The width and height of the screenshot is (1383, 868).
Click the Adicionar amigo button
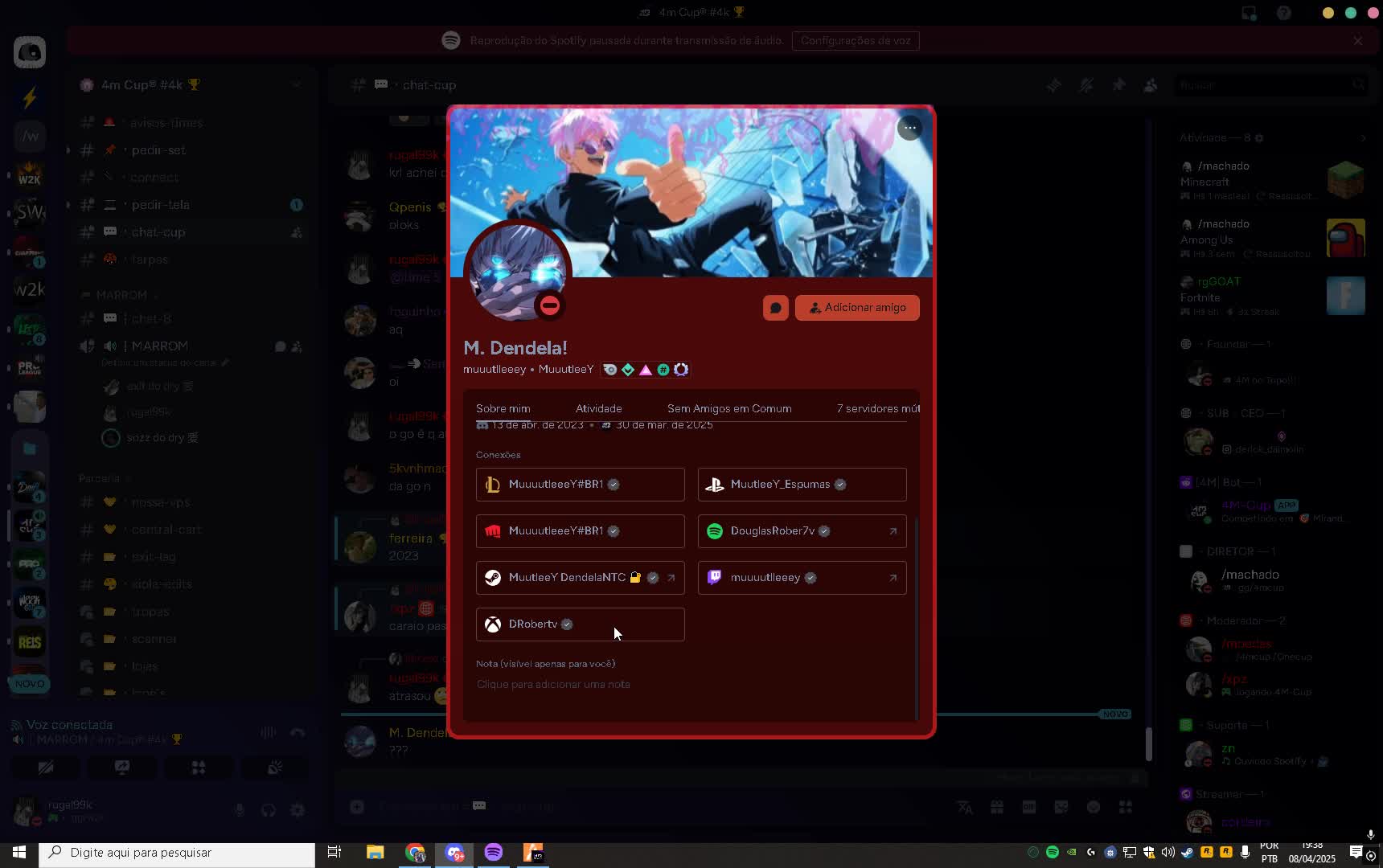coord(857,308)
